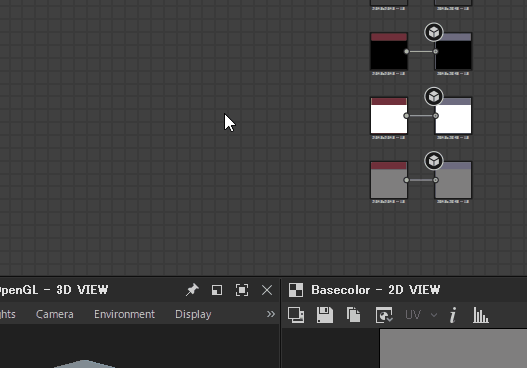Screen dimensions: 527x368
Task: Click the overlapping windows icon in 2D view toolbar
Action: coord(296,315)
